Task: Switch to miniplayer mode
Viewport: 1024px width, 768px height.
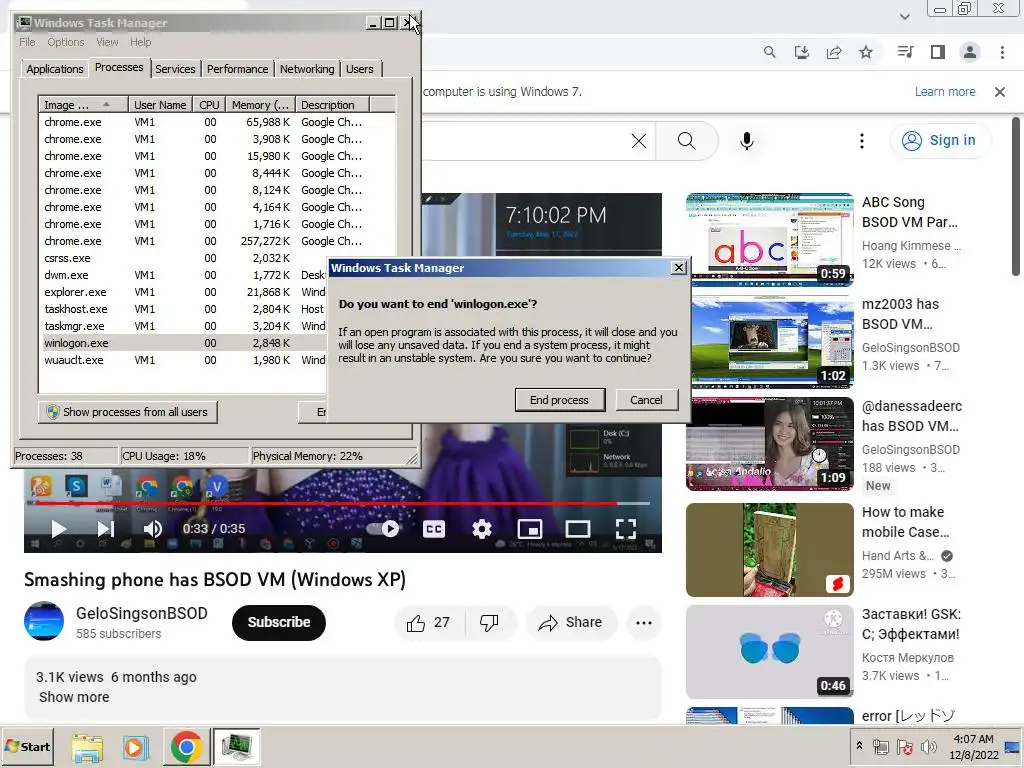Action: (x=530, y=528)
